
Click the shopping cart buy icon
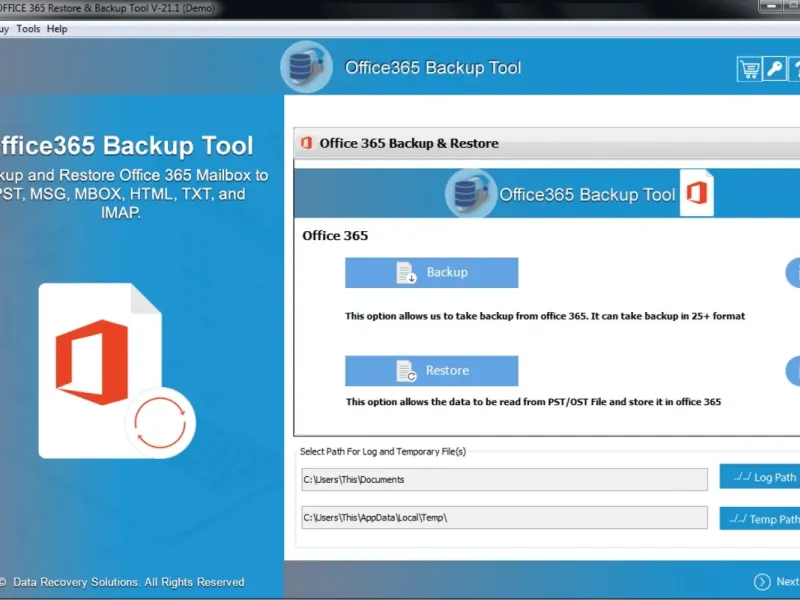point(748,69)
